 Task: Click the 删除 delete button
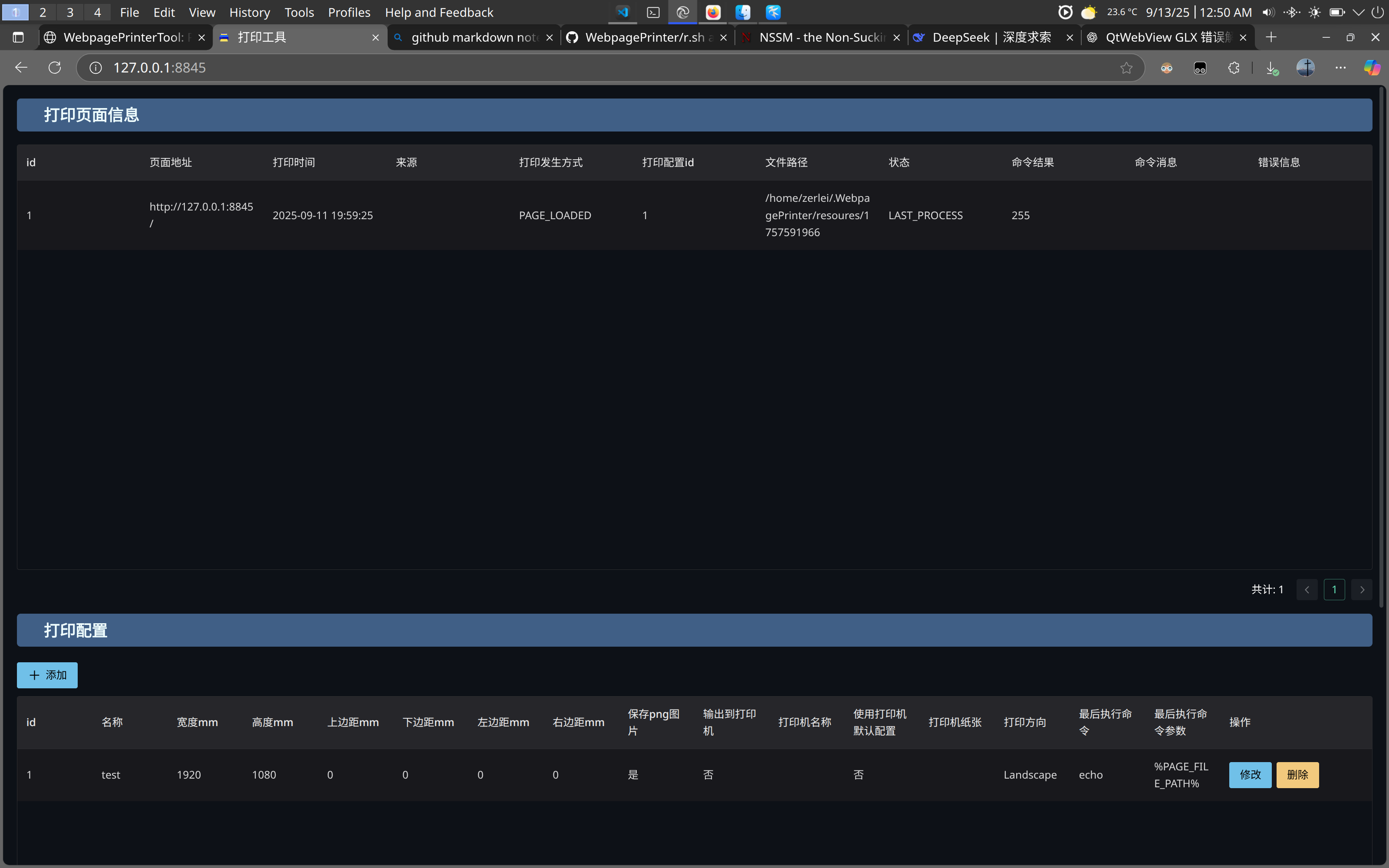point(1297,775)
